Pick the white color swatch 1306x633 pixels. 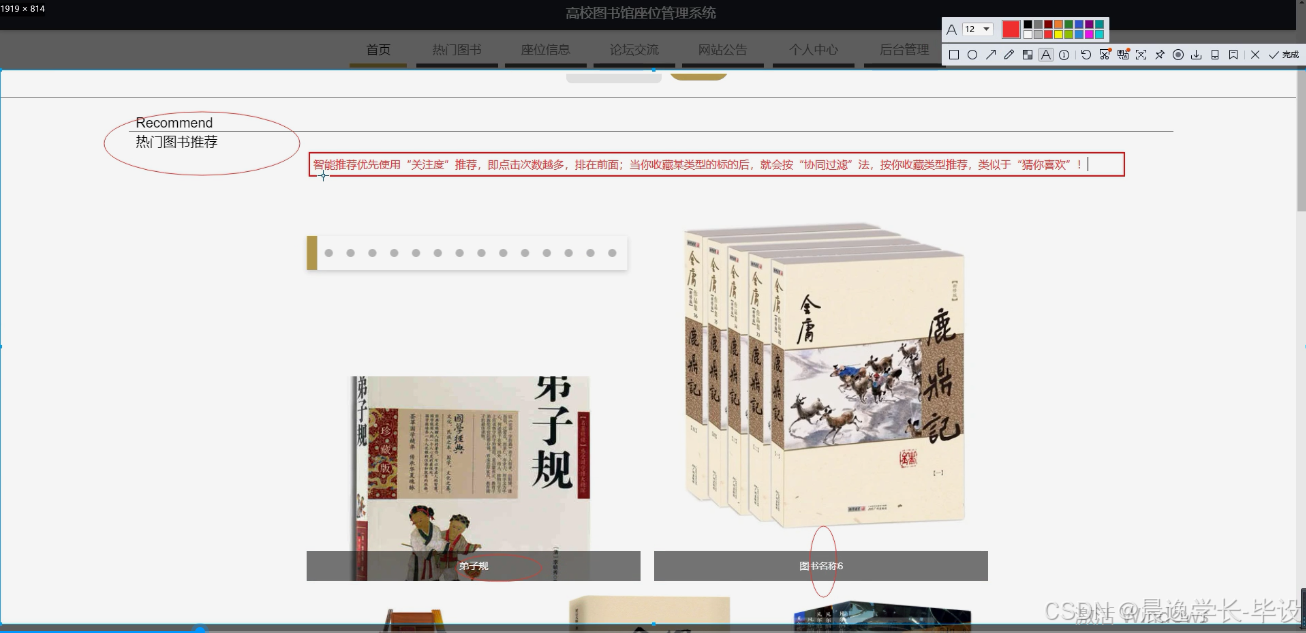(x=1028, y=34)
